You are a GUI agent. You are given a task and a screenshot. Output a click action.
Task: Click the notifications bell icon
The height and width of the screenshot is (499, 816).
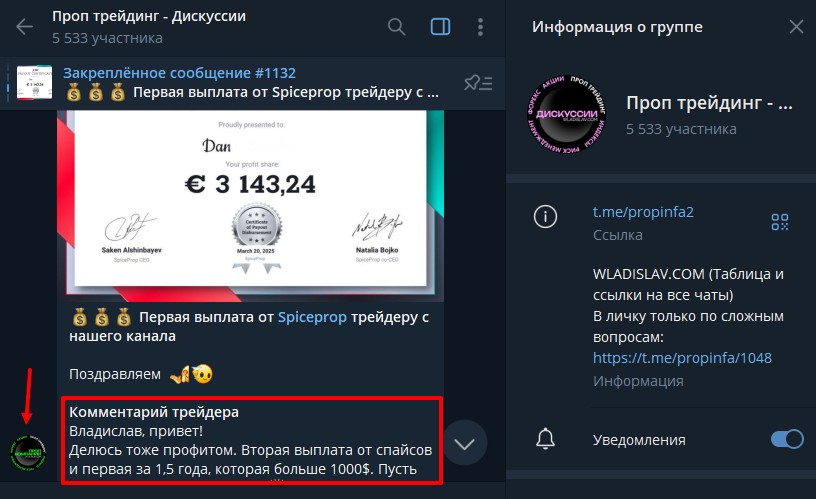[545, 439]
